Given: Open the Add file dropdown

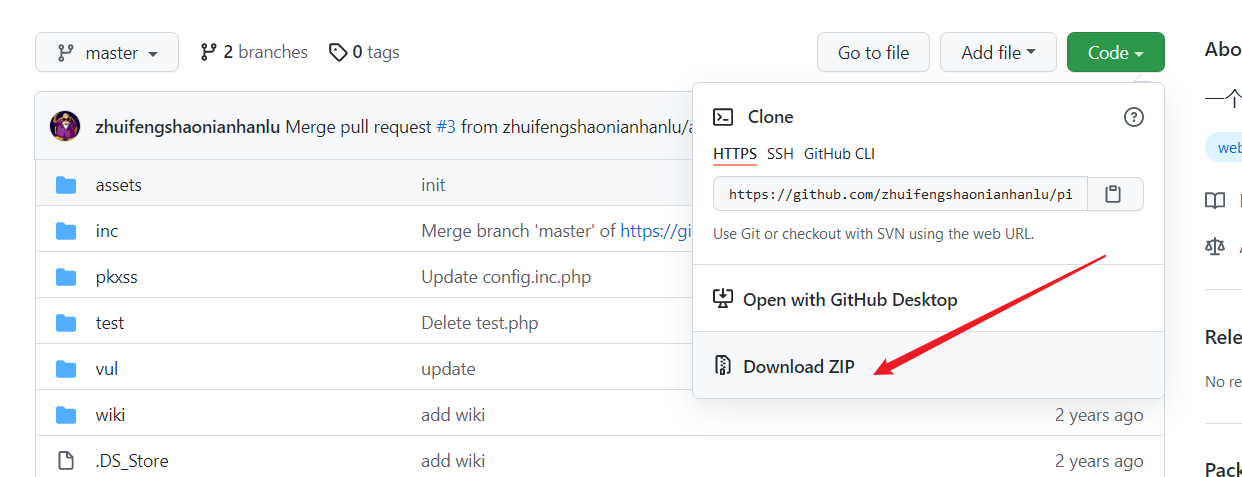Looking at the screenshot, I should tap(998, 52).
